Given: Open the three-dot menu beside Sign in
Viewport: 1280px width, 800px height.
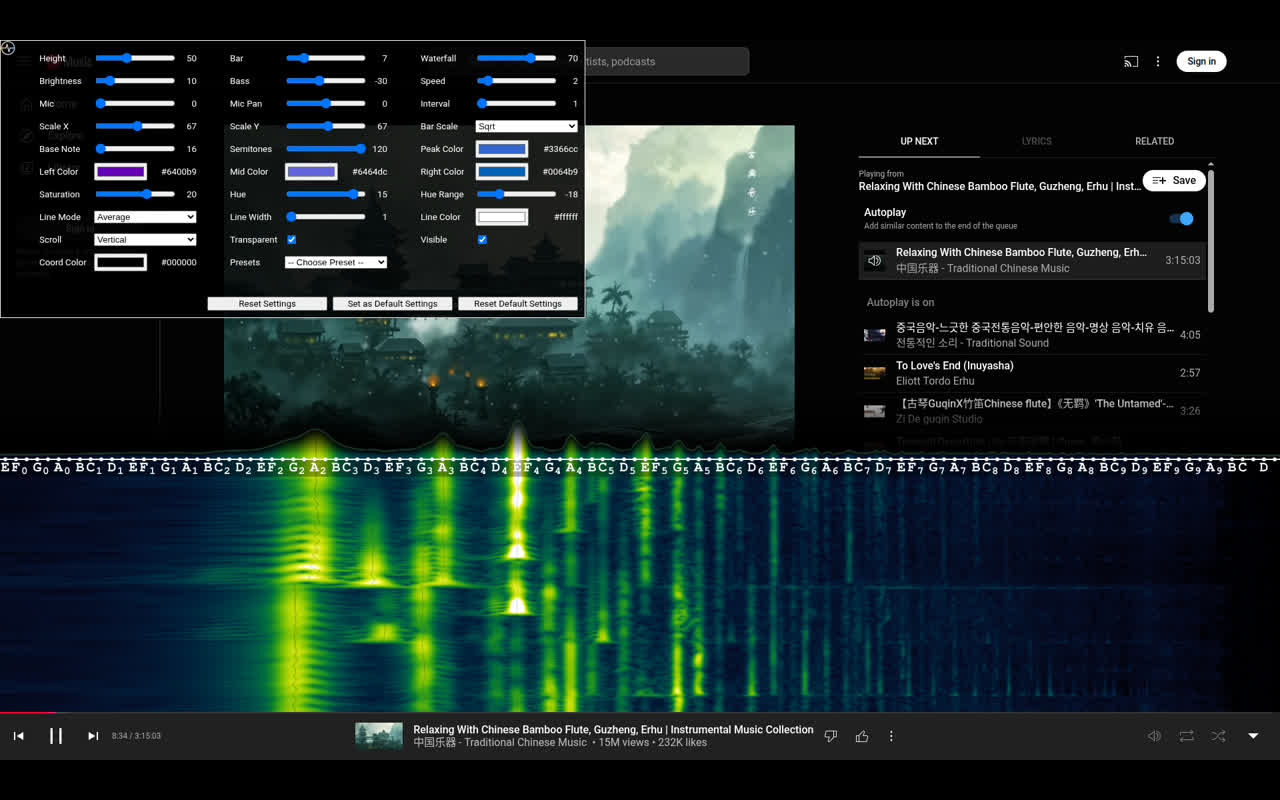Looking at the screenshot, I should tap(1158, 61).
